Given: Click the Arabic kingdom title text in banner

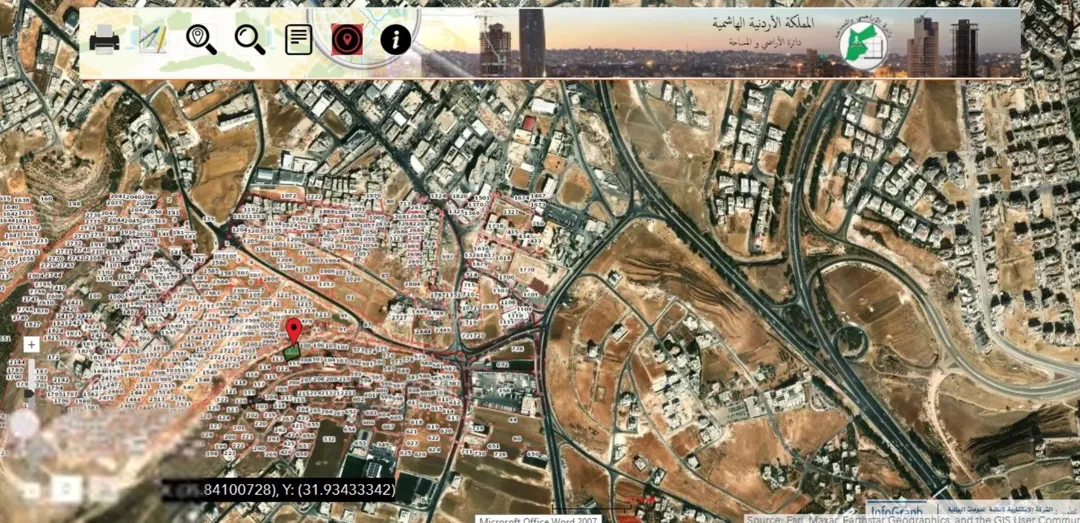Looking at the screenshot, I should tap(763, 24).
